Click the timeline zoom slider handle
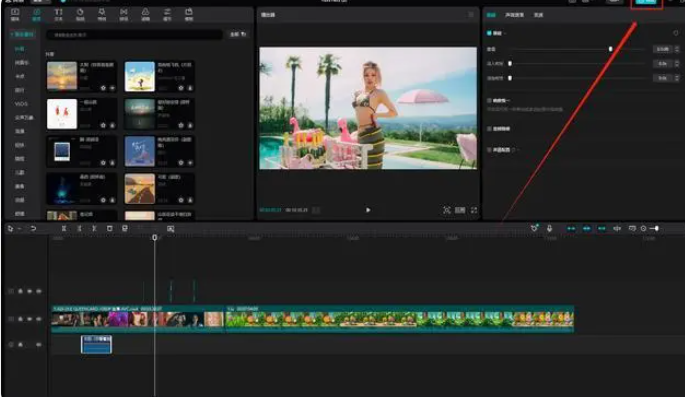The width and height of the screenshot is (685, 397). 657,228
